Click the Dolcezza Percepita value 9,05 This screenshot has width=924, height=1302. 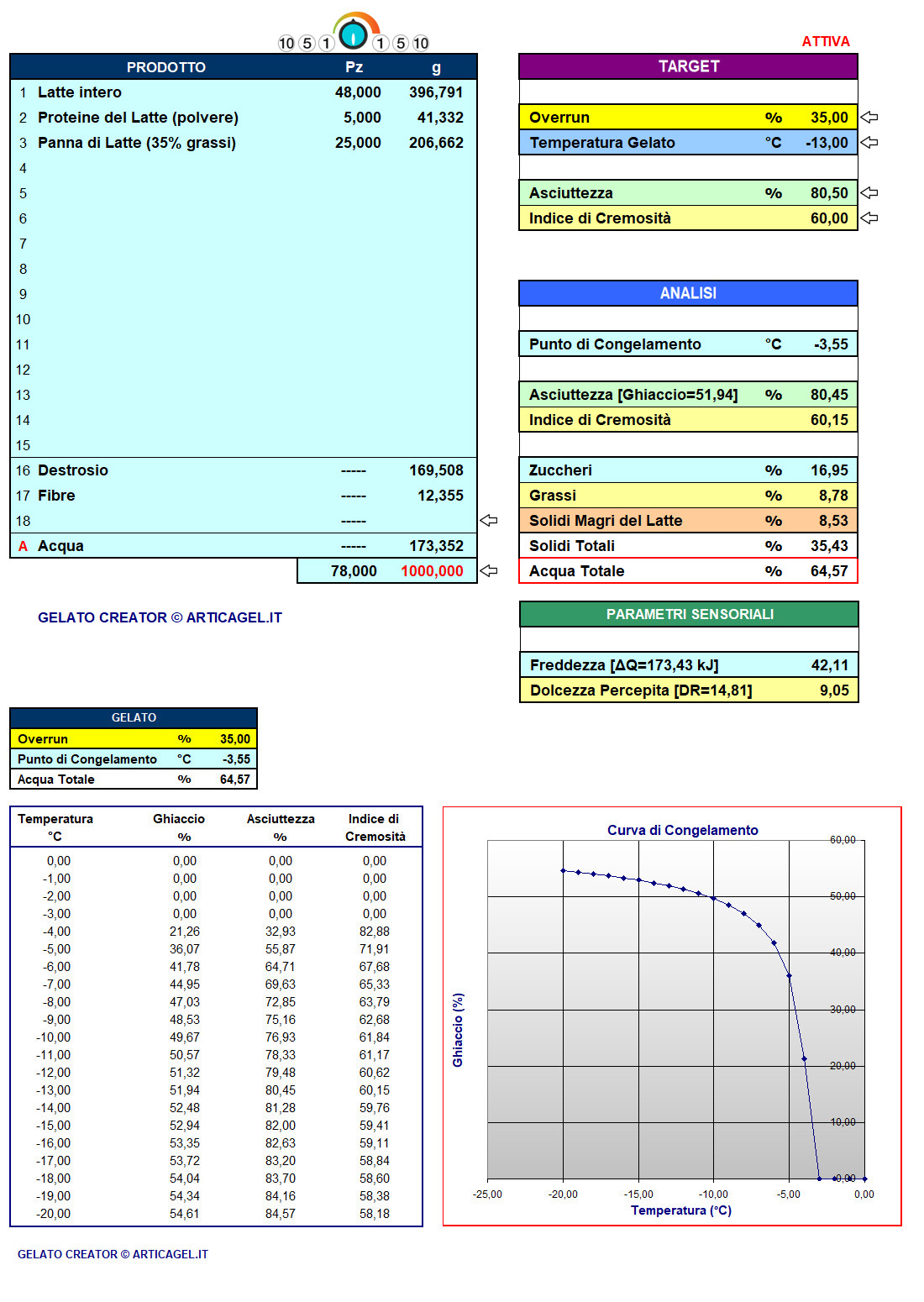pos(834,690)
